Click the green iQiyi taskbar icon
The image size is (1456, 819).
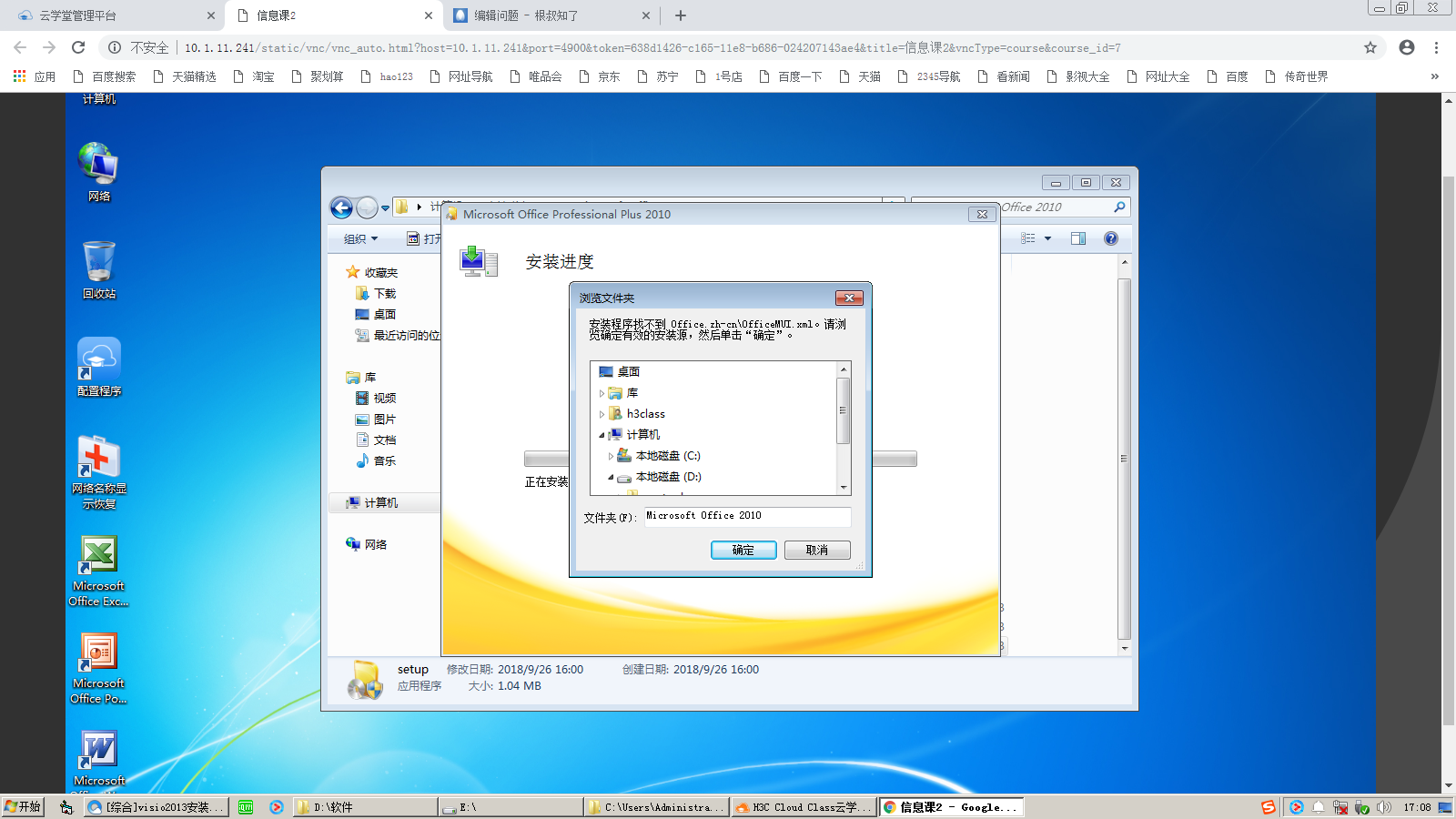[x=246, y=807]
